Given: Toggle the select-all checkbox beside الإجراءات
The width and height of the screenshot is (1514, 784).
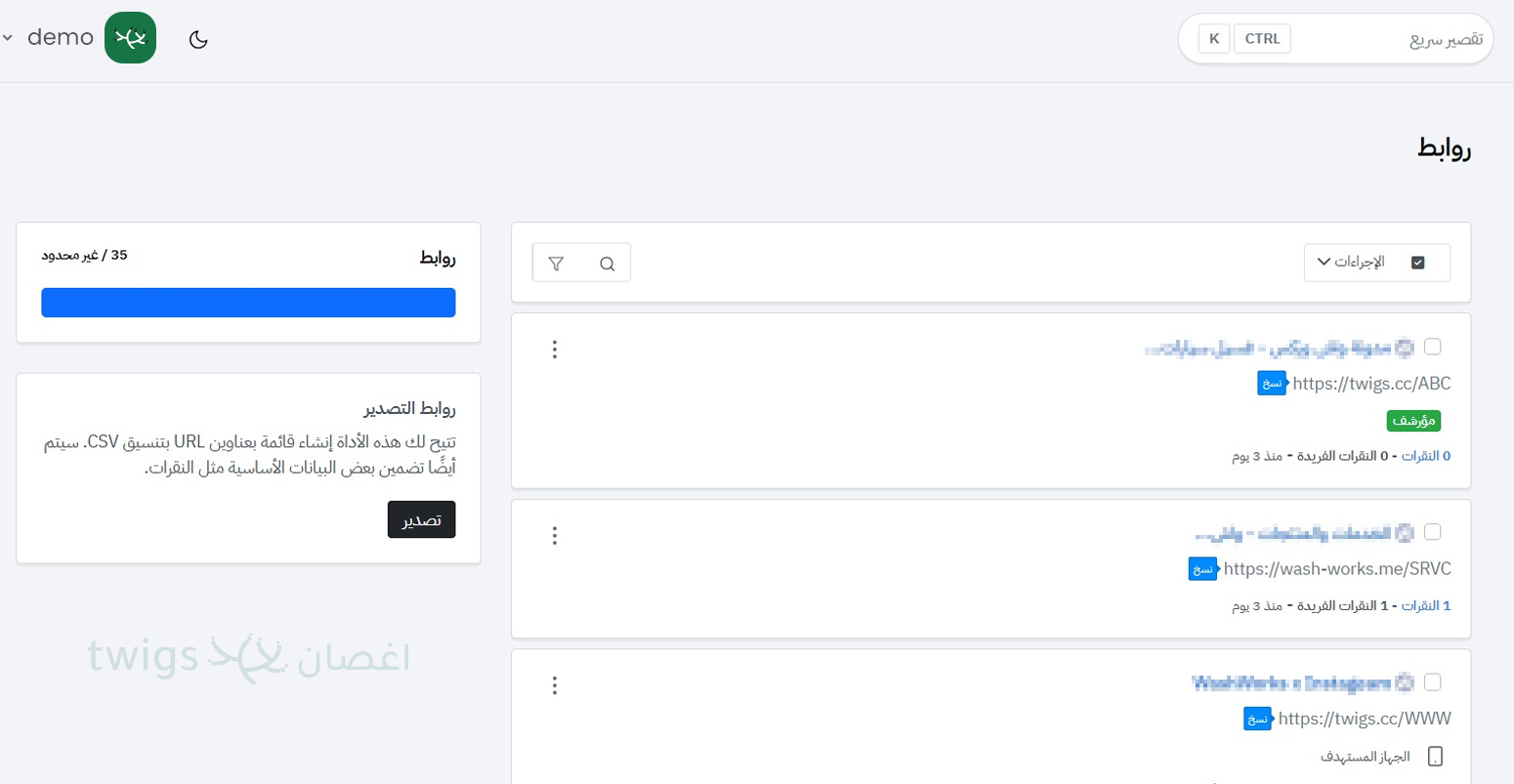Looking at the screenshot, I should [x=1418, y=263].
